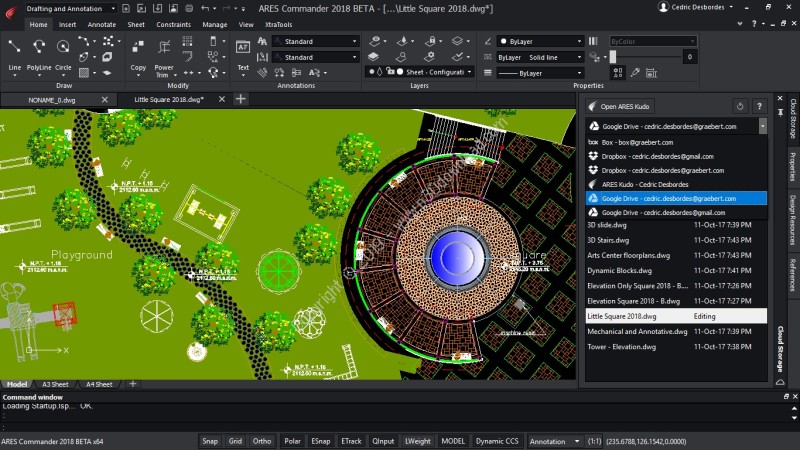Toggle QInput quick input
Viewport: 800px width, 450px height.
pyautogui.click(x=383, y=441)
